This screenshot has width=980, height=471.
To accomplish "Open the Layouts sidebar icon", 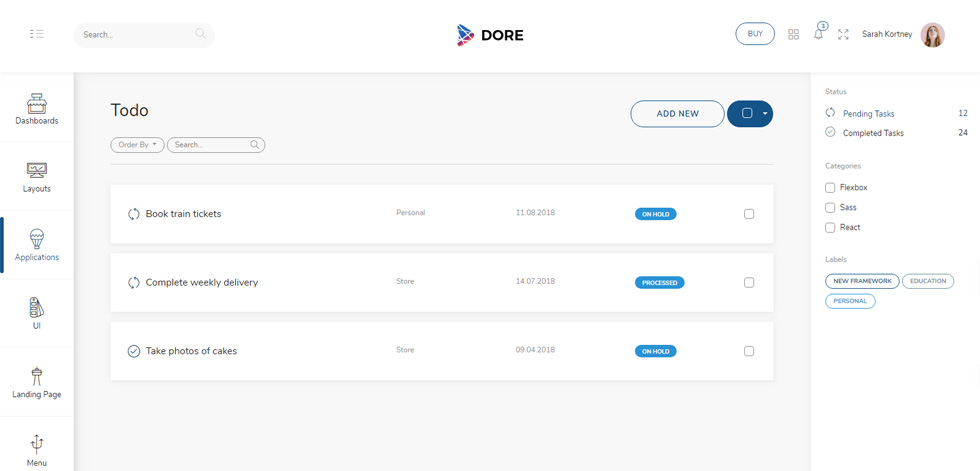I will 37,171.
